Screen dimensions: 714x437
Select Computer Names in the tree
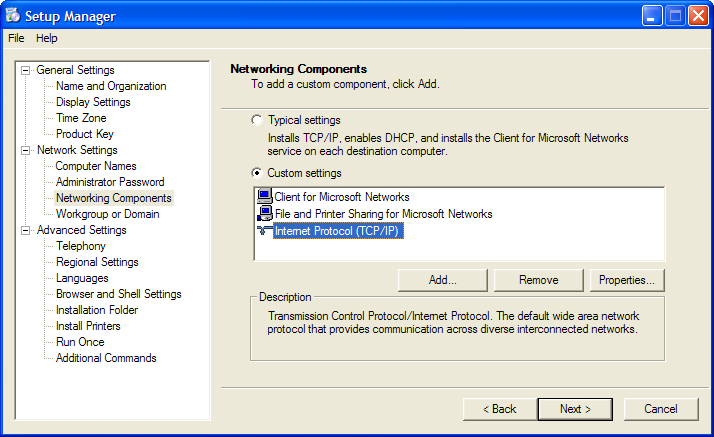[x=96, y=166]
